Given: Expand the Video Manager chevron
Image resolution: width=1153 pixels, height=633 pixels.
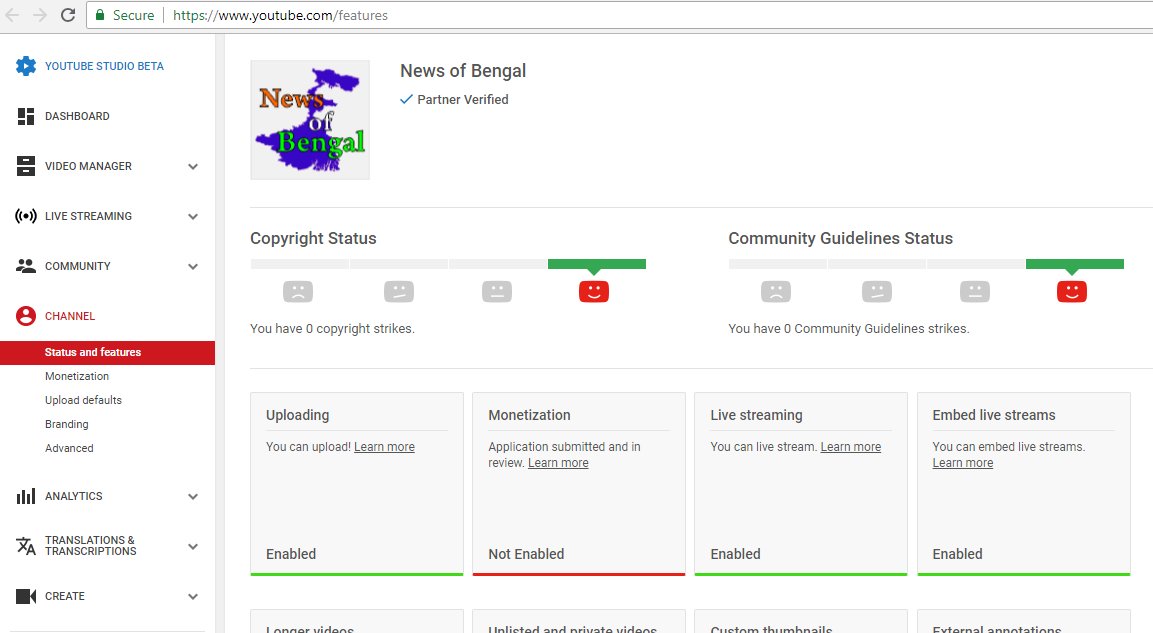Looking at the screenshot, I should pyautogui.click(x=193, y=166).
